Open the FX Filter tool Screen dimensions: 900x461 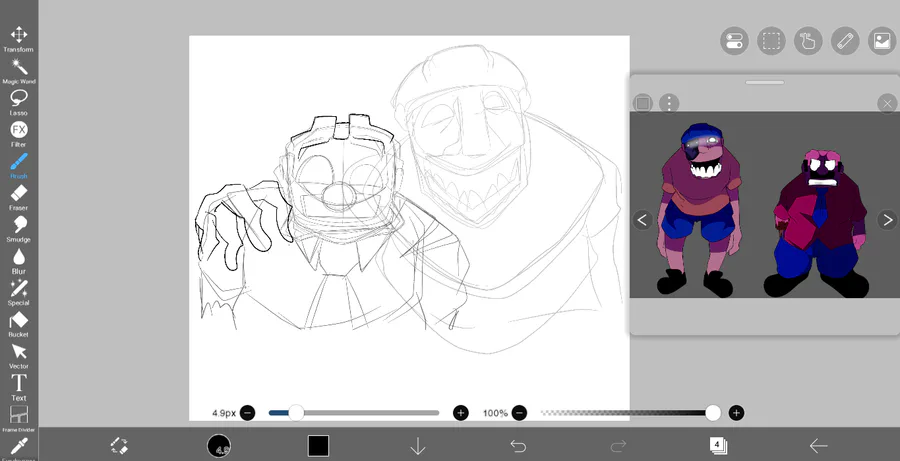pos(18,134)
